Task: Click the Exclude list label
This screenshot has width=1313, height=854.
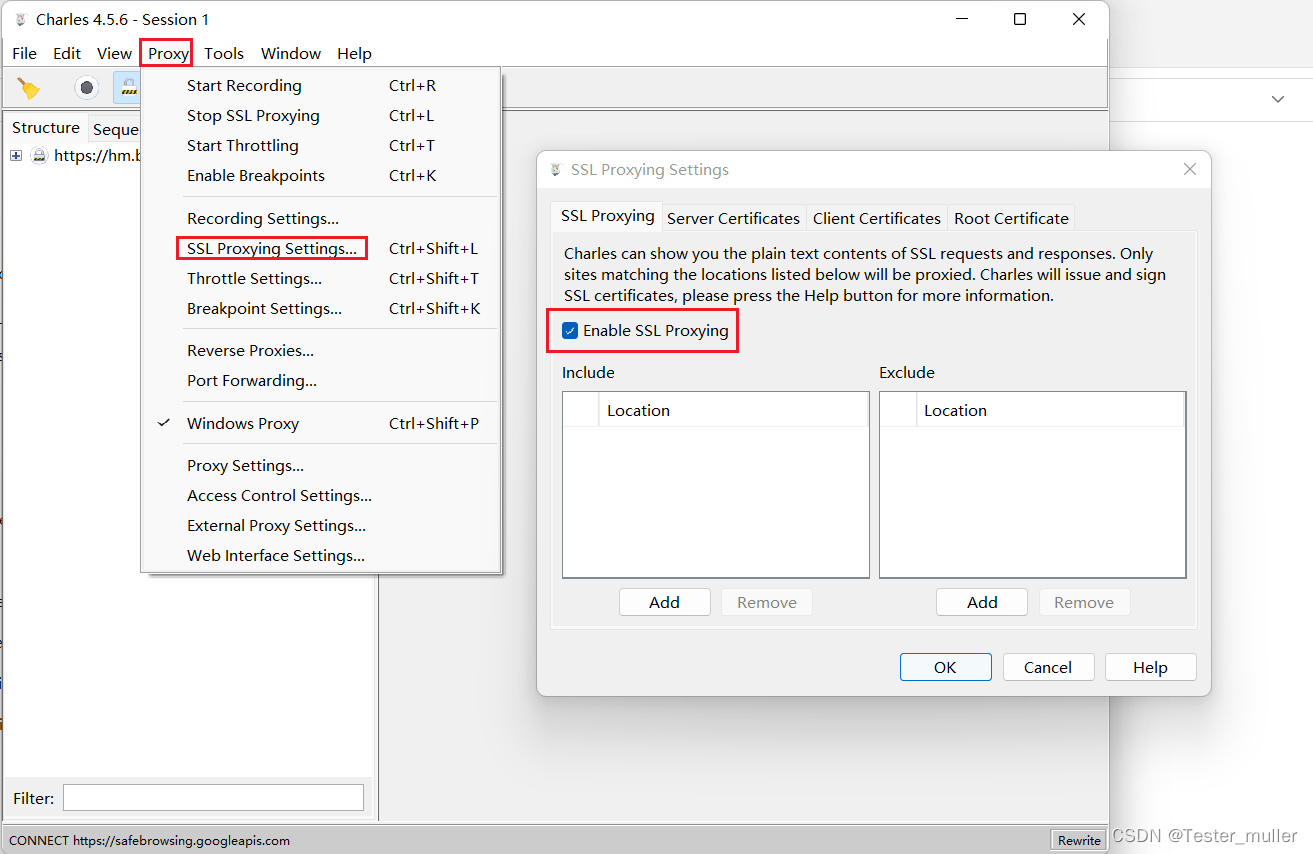Action: click(907, 373)
